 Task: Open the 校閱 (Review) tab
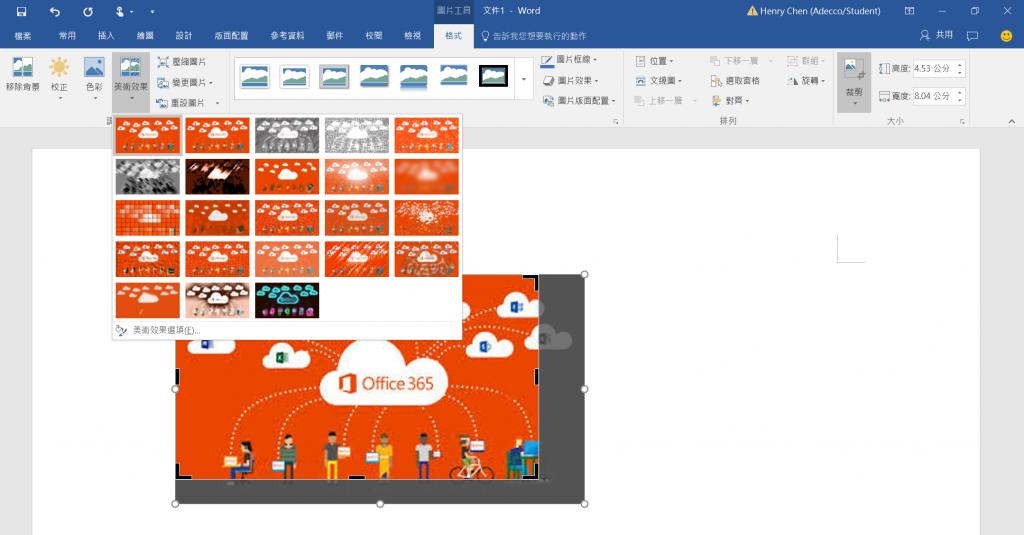coord(374,36)
